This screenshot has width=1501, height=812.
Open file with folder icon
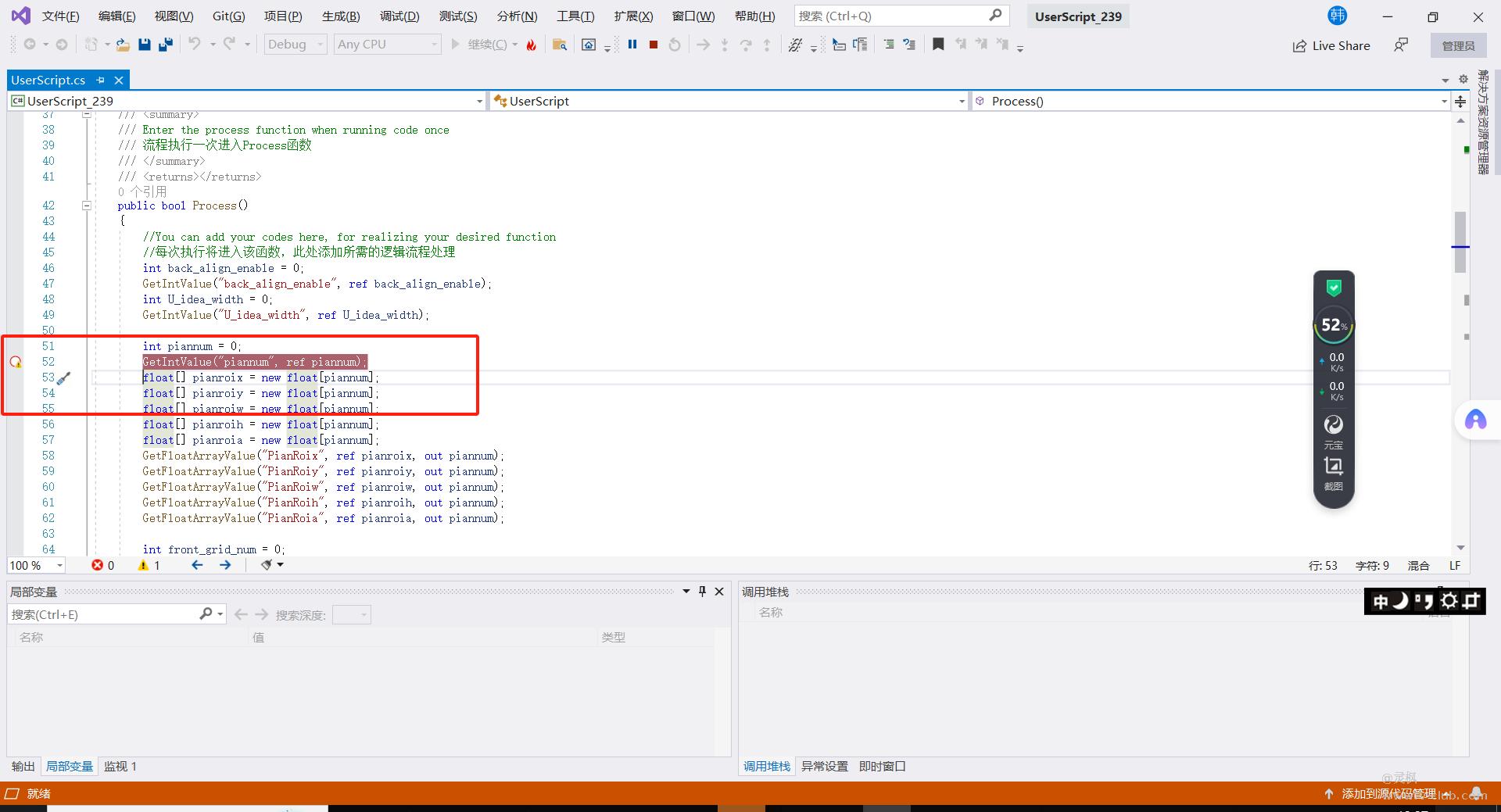(x=123, y=45)
